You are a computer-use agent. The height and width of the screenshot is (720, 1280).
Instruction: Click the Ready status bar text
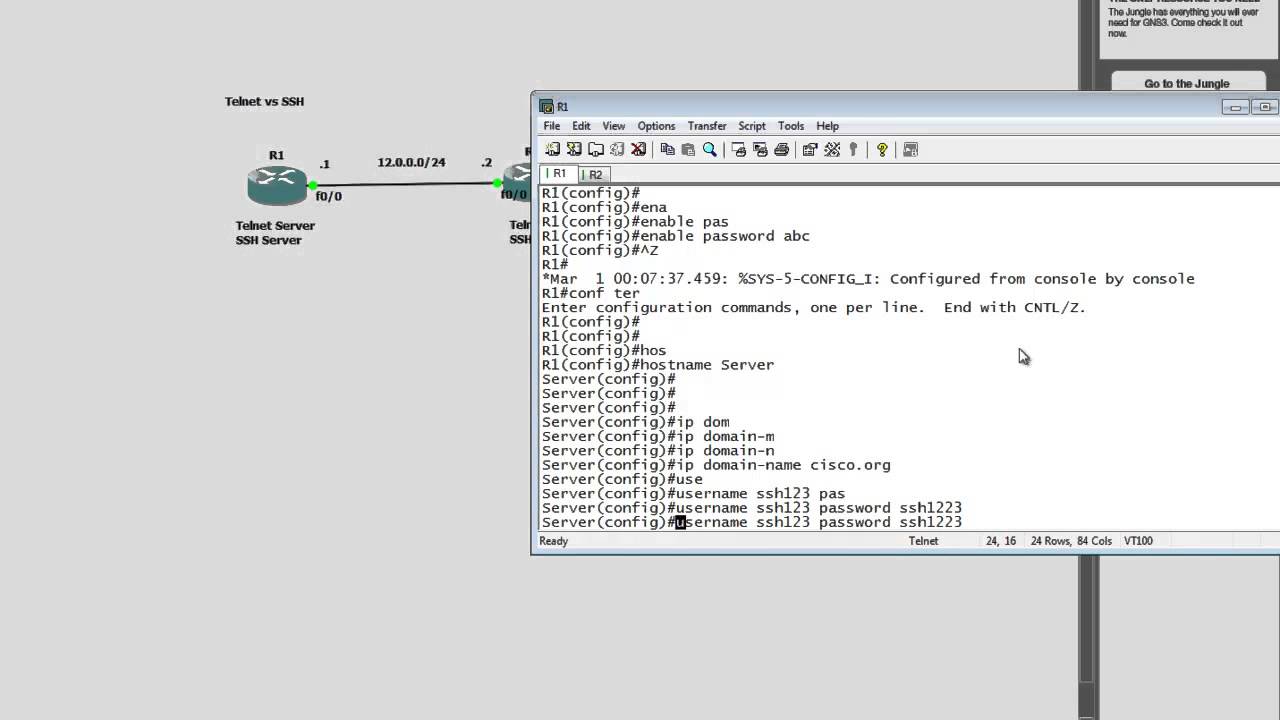554,541
